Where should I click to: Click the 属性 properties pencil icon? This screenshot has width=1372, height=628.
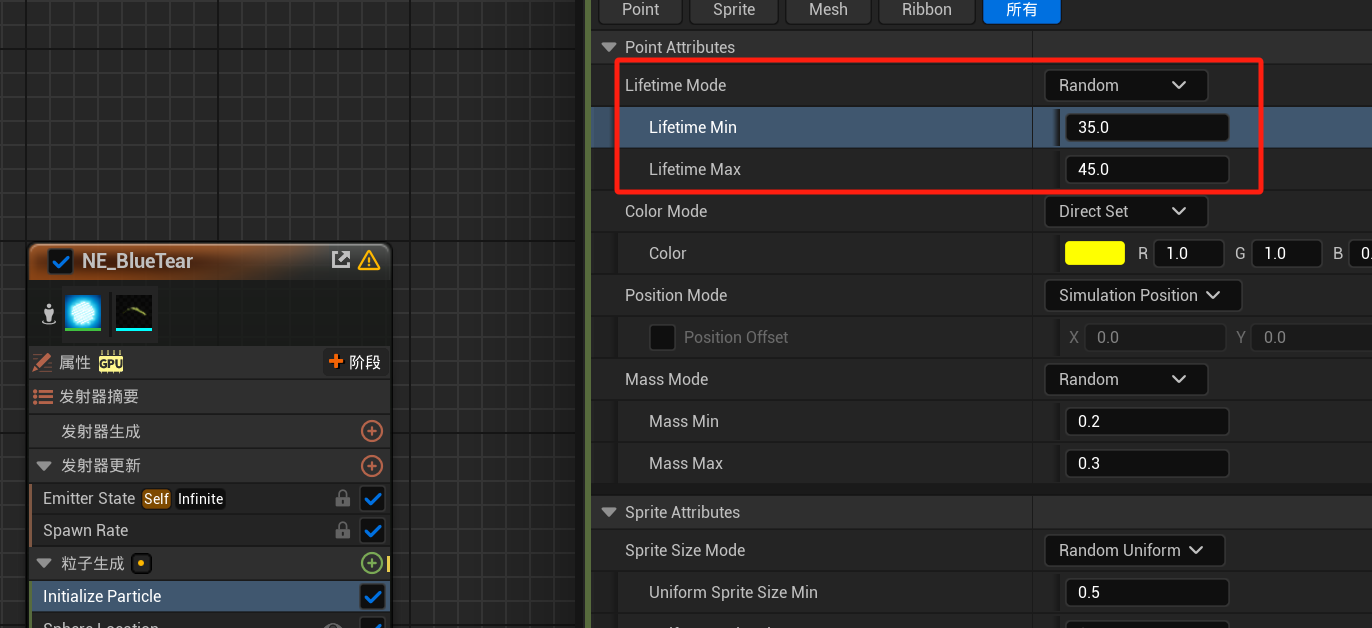(42, 362)
